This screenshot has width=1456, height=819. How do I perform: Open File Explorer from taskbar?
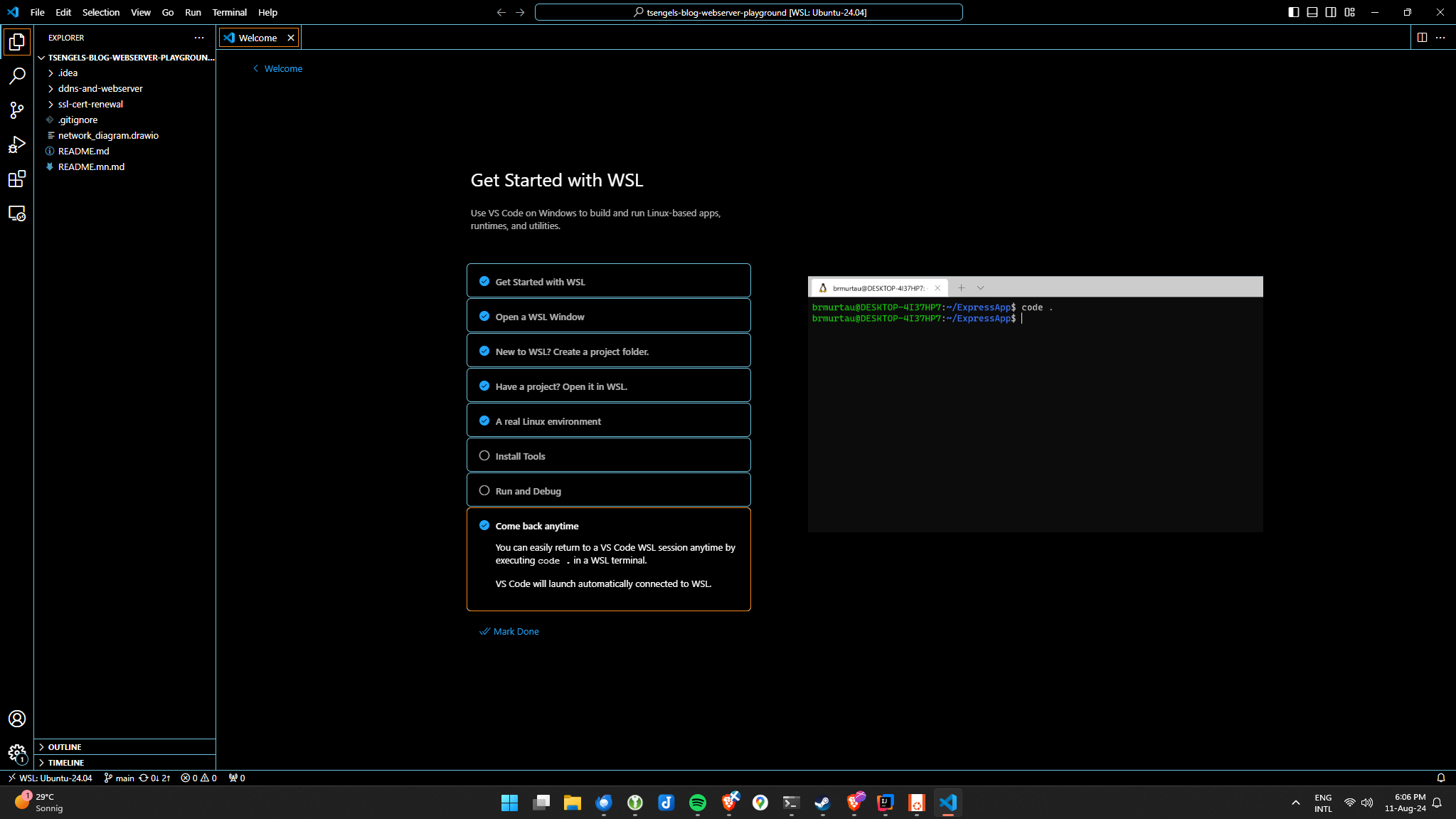pyautogui.click(x=573, y=803)
